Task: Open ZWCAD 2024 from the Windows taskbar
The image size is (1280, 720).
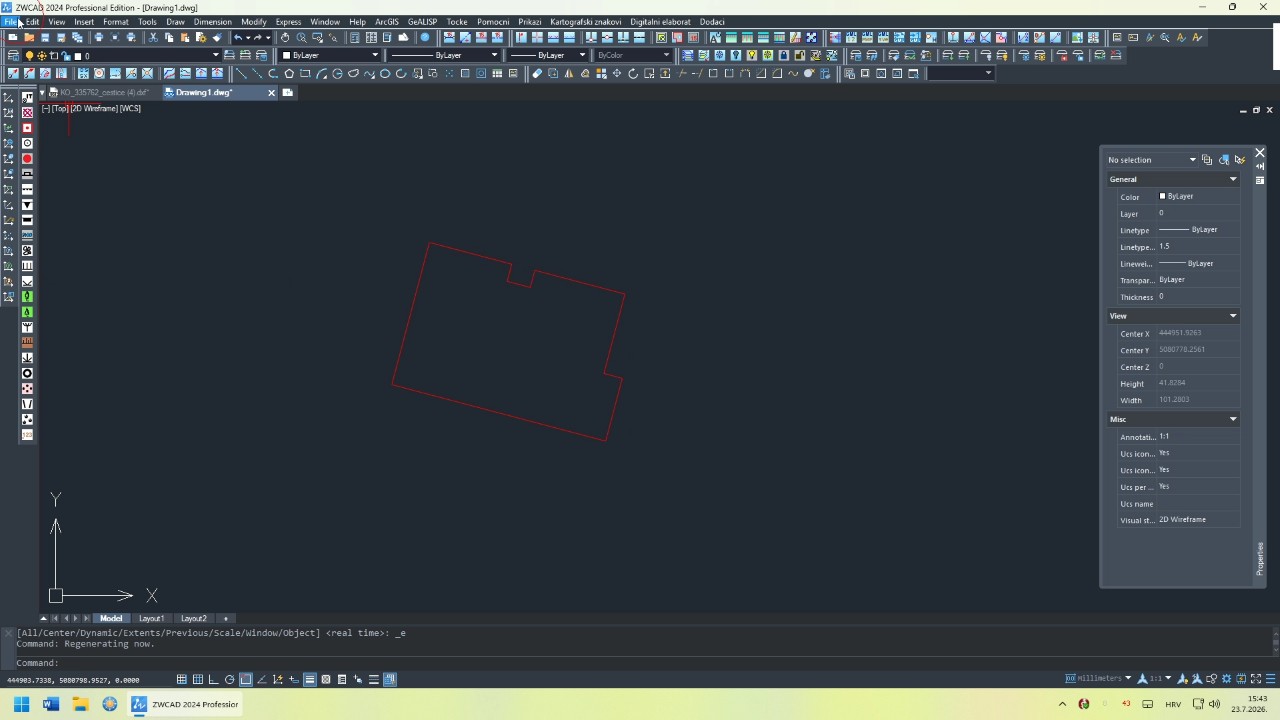Action: pos(186,704)
